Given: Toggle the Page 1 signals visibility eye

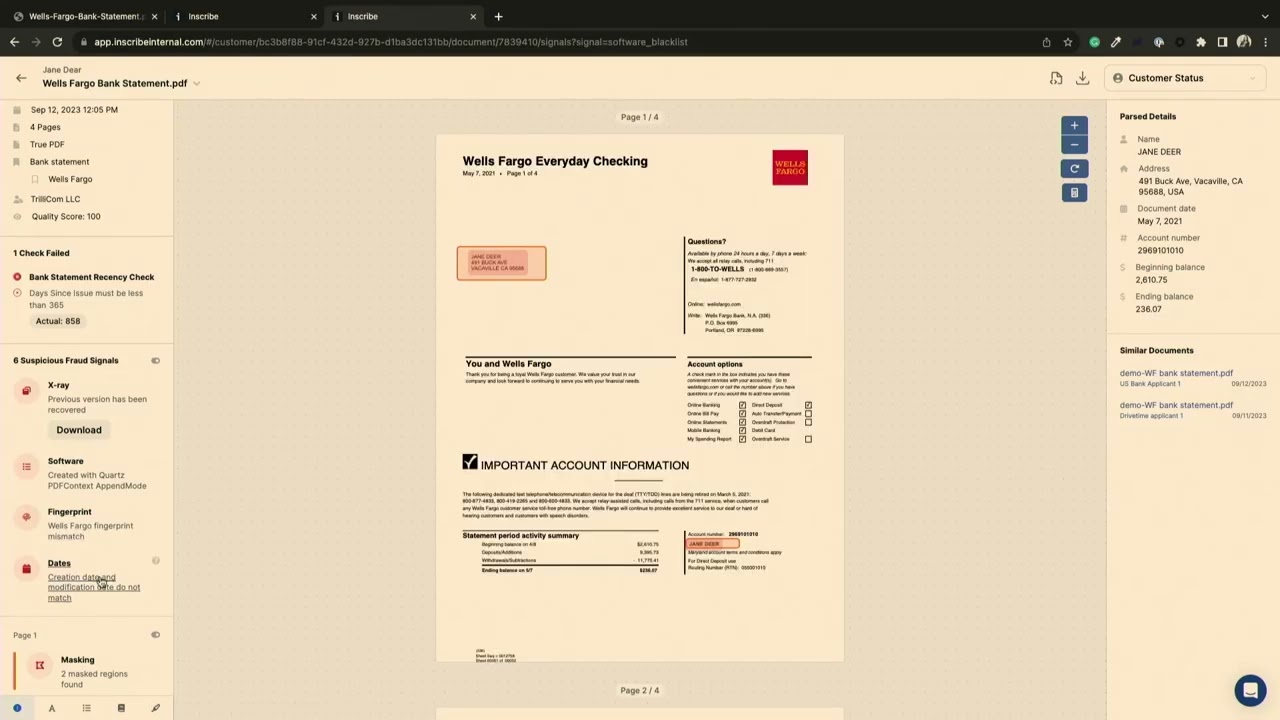Looking at the screenshot, I should (x=155, y=634).
